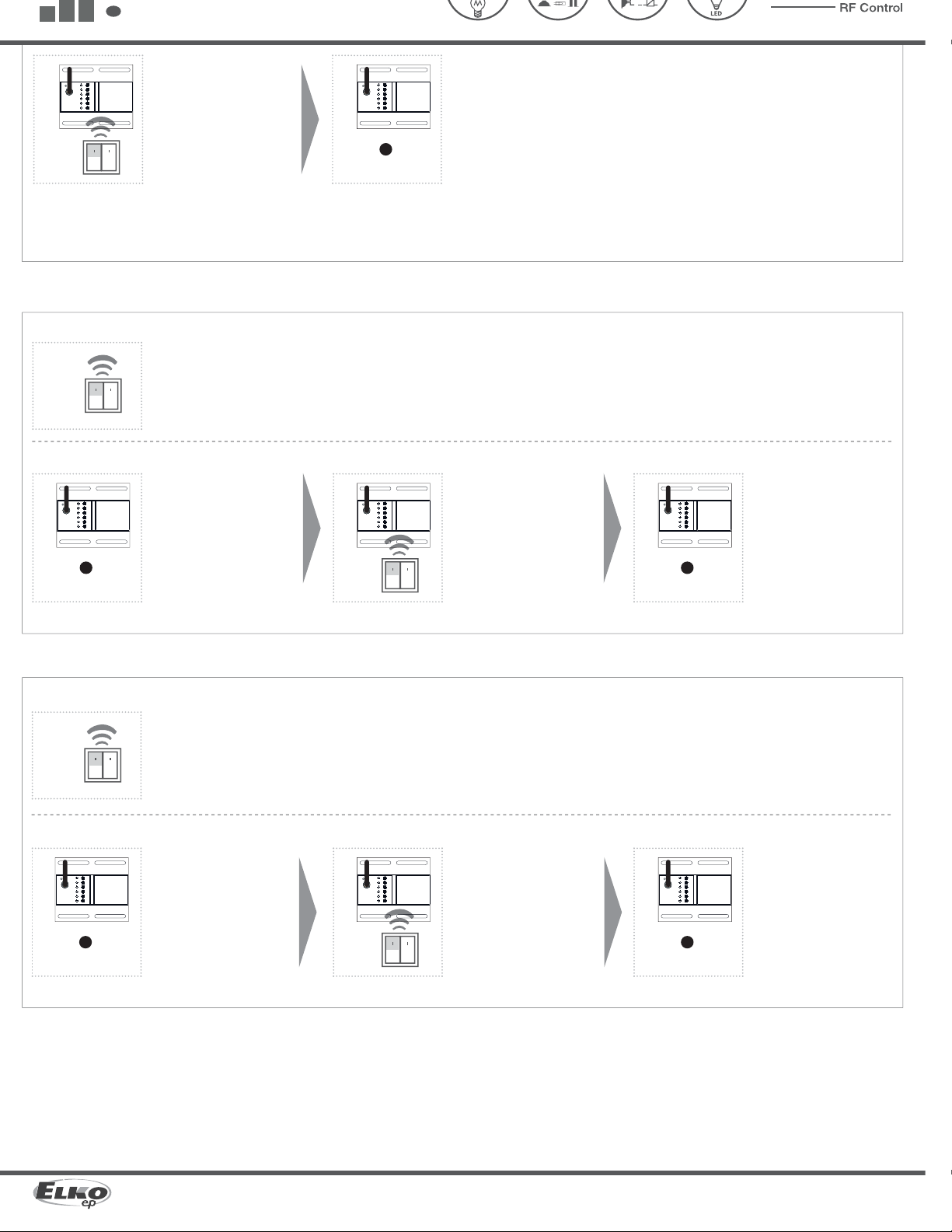Click the "RF Control" label in the header

point(870,8)
